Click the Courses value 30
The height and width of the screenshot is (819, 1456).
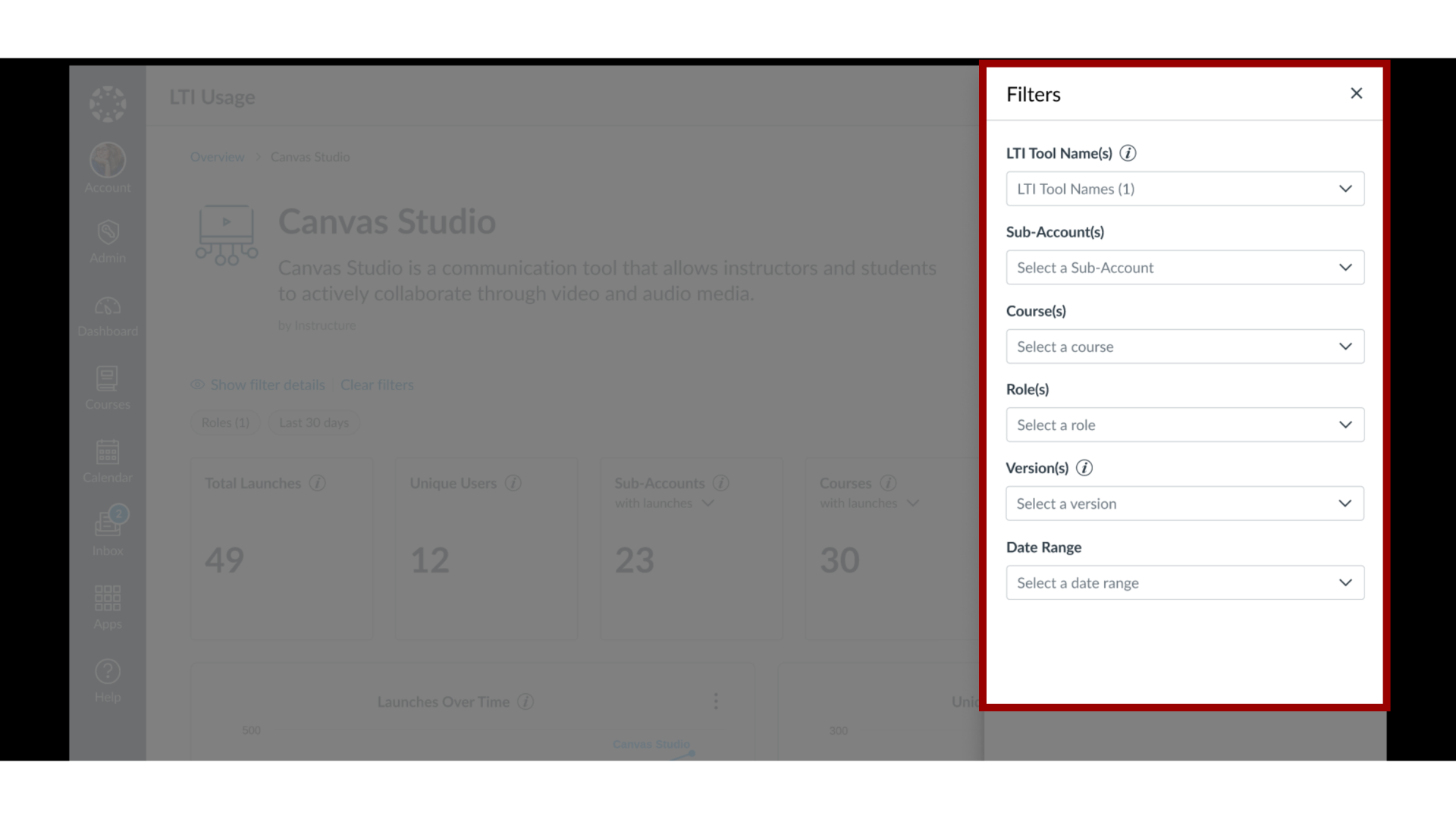click(x=839, y=560)
